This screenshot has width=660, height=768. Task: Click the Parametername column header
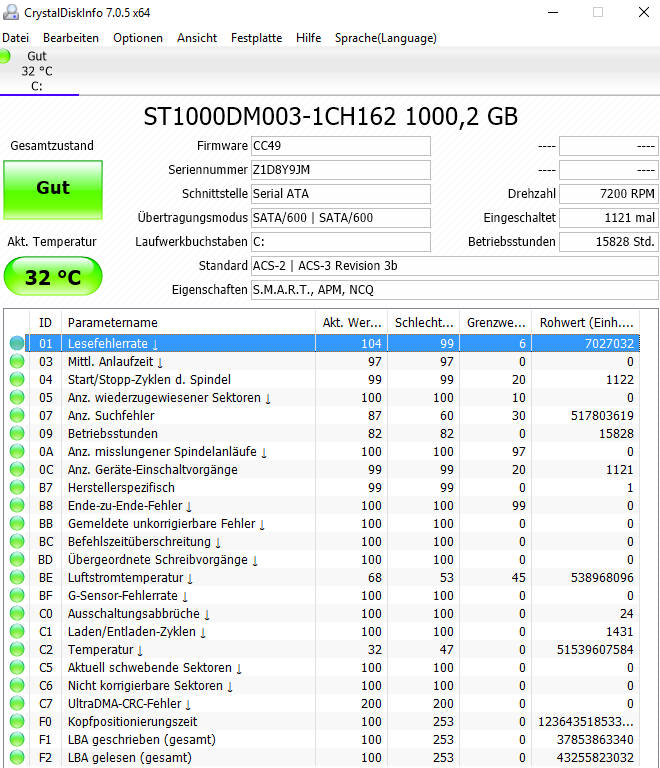189,322
